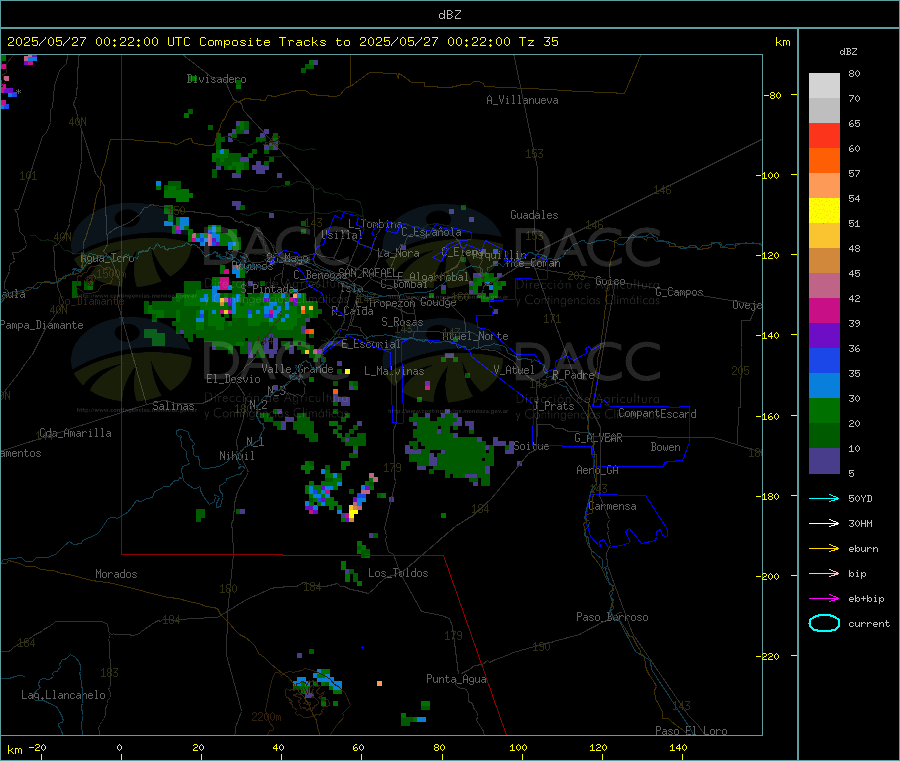Click the yellow 51 dBZ legend color
This screenshot has height=761, width=900.
pyautogui.click(x=824, y=211)
